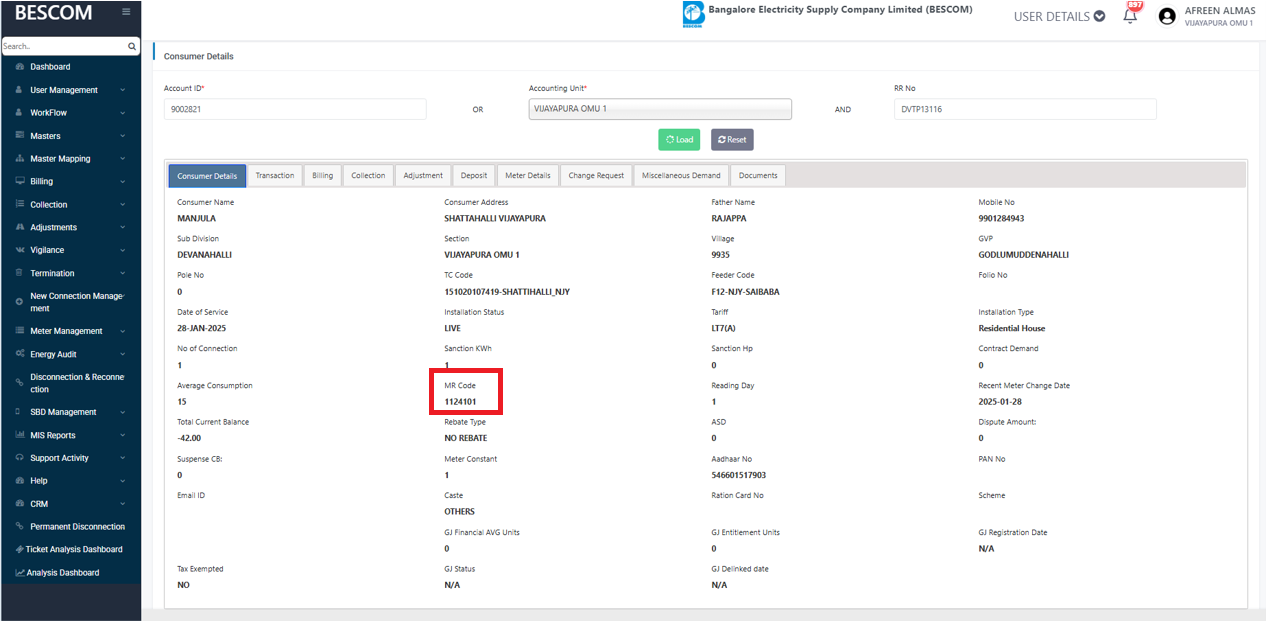The width and height of the screenshot is (1266, 621).
Task: Switch to the Adjustment tab
Action: coord(423,176)
